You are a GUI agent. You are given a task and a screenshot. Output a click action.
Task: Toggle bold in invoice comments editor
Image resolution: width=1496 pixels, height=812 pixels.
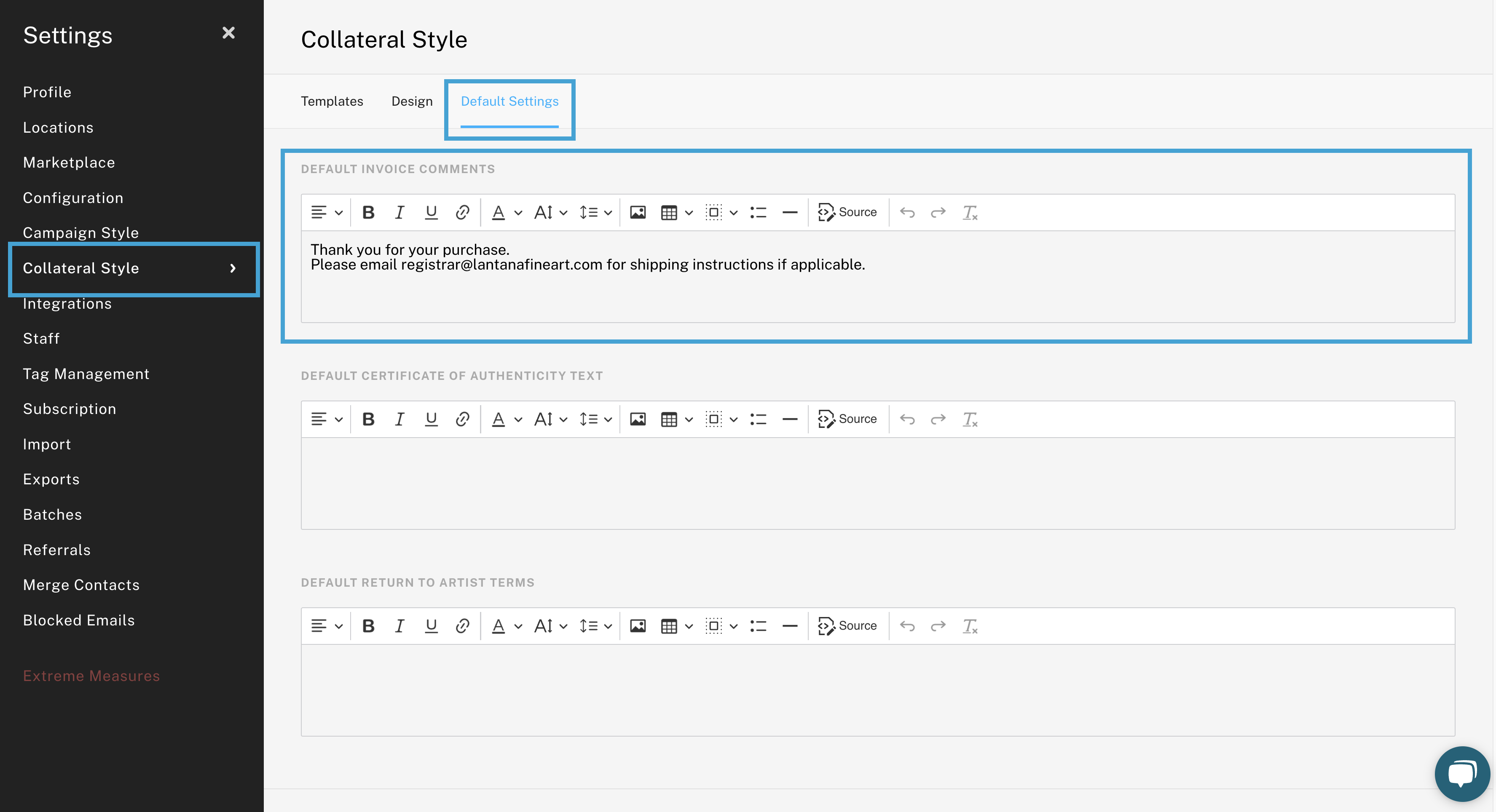click(x=368, y=212)
